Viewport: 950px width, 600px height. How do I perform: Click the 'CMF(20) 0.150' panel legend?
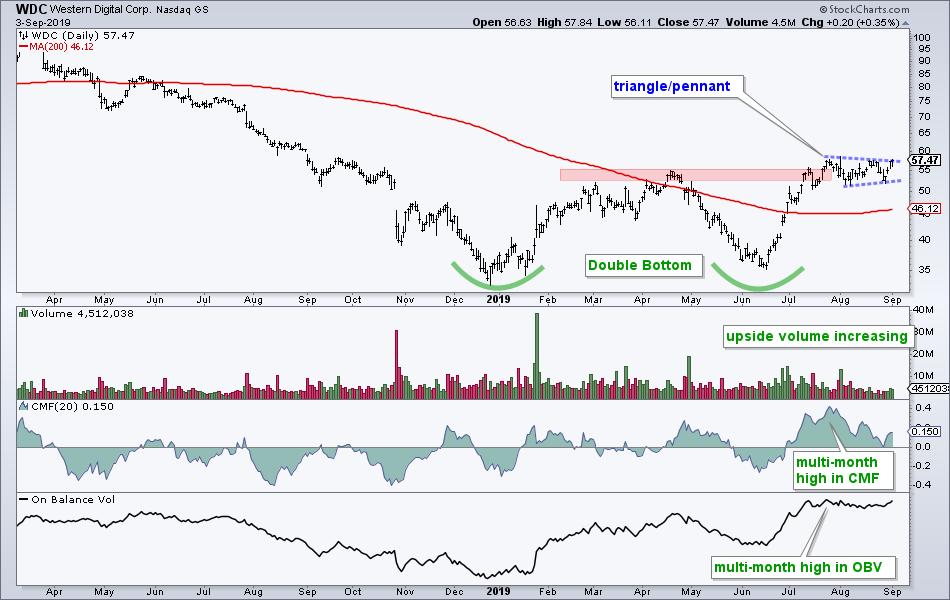(67, 407)
